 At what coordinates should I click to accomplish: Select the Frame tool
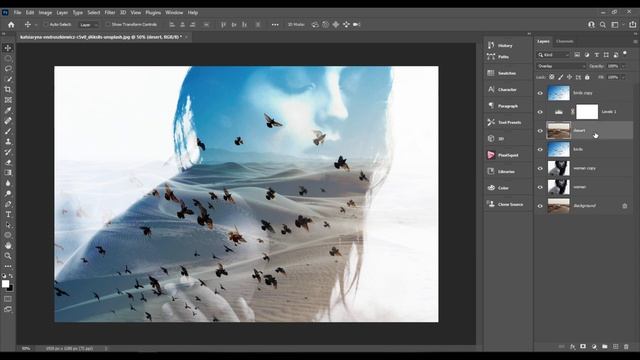tap(8, 100)
